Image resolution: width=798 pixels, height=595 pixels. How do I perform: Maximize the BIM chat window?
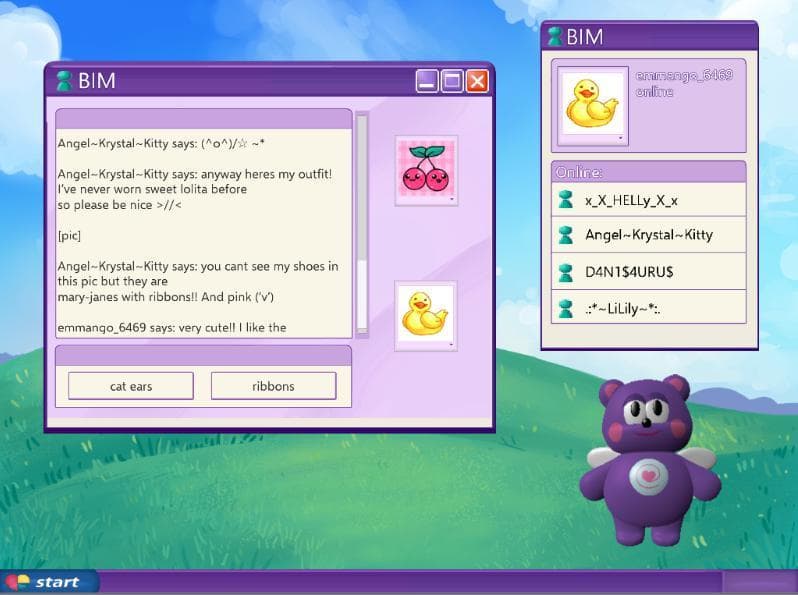point(452,81)
